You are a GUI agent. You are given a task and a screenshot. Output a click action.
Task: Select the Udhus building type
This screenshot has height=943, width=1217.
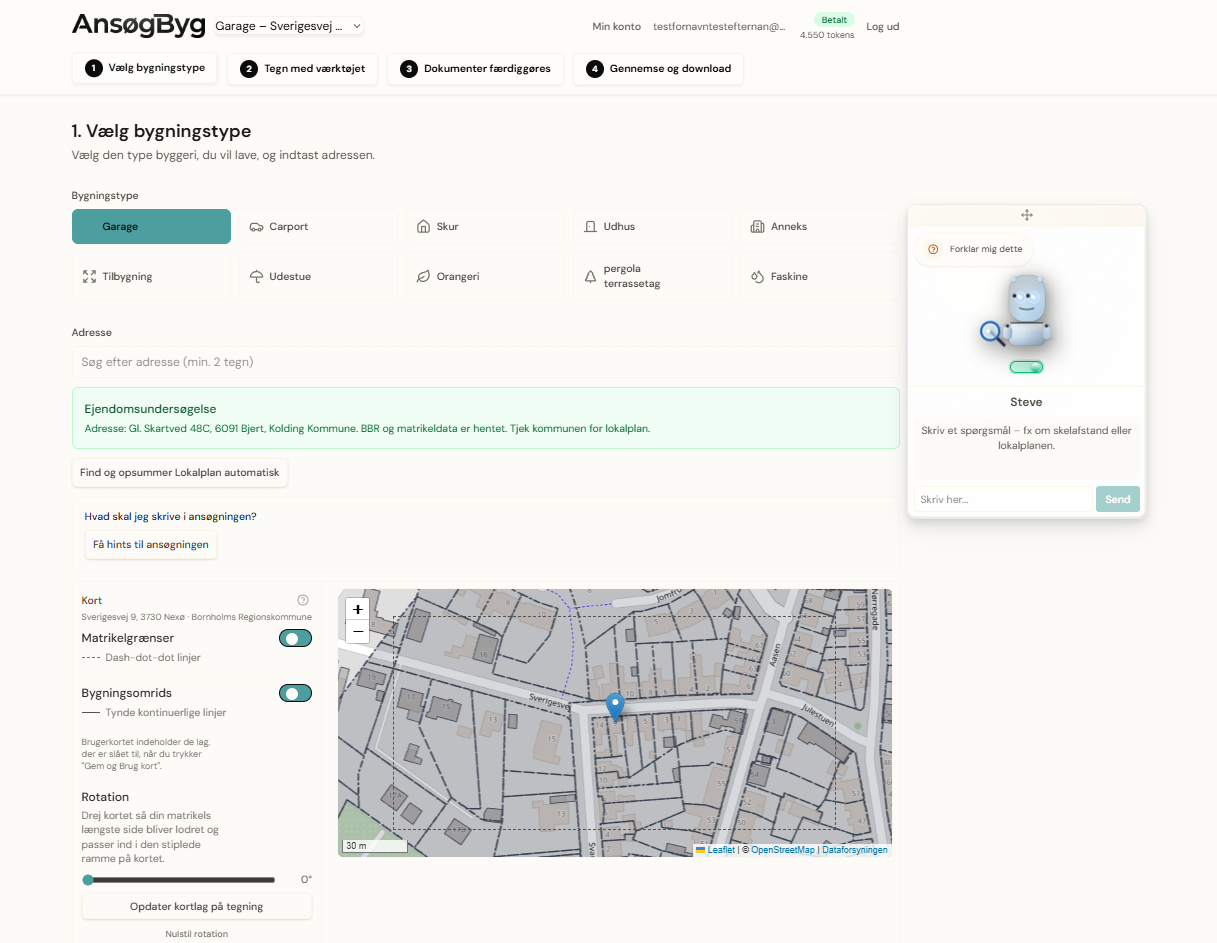tap(652, 227)
